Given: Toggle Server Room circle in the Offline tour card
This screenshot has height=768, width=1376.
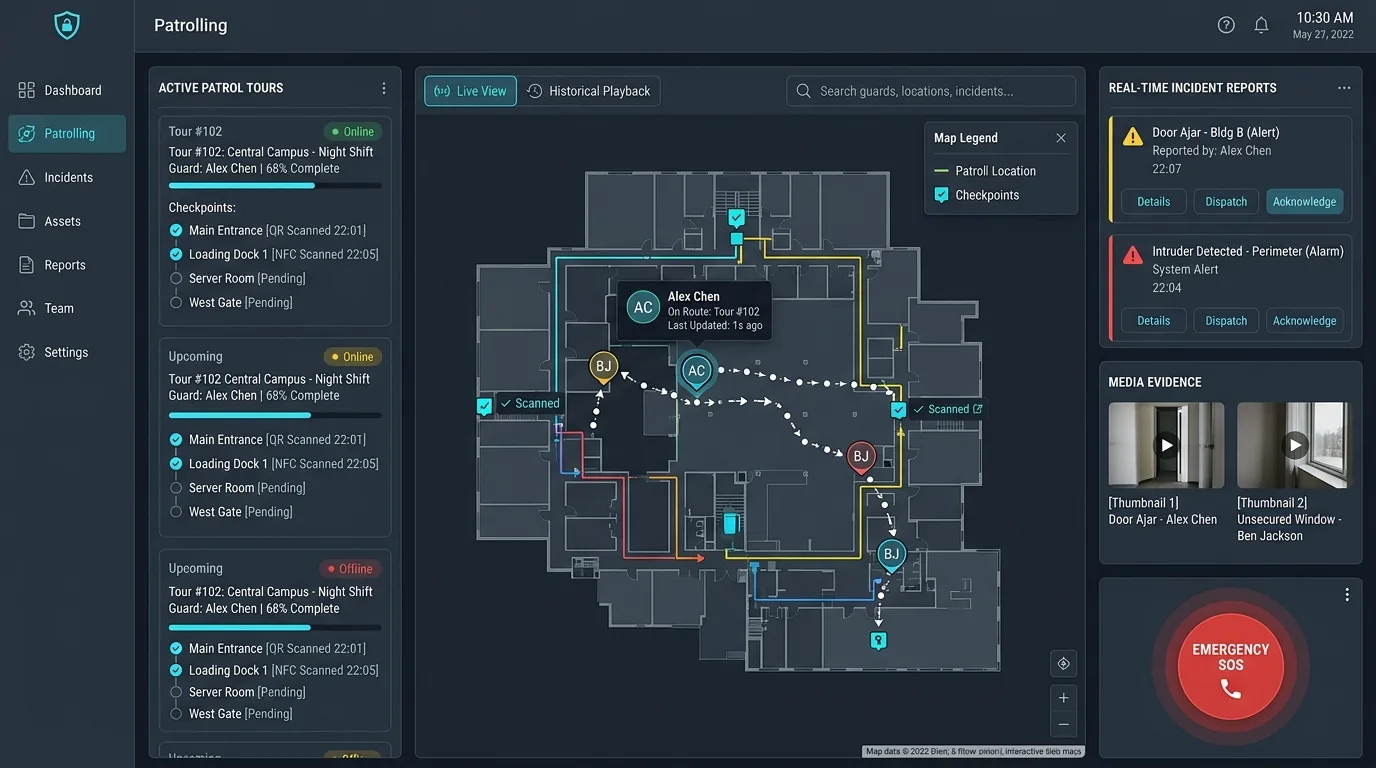Looking at the screenshot, I should click(176, 692).
